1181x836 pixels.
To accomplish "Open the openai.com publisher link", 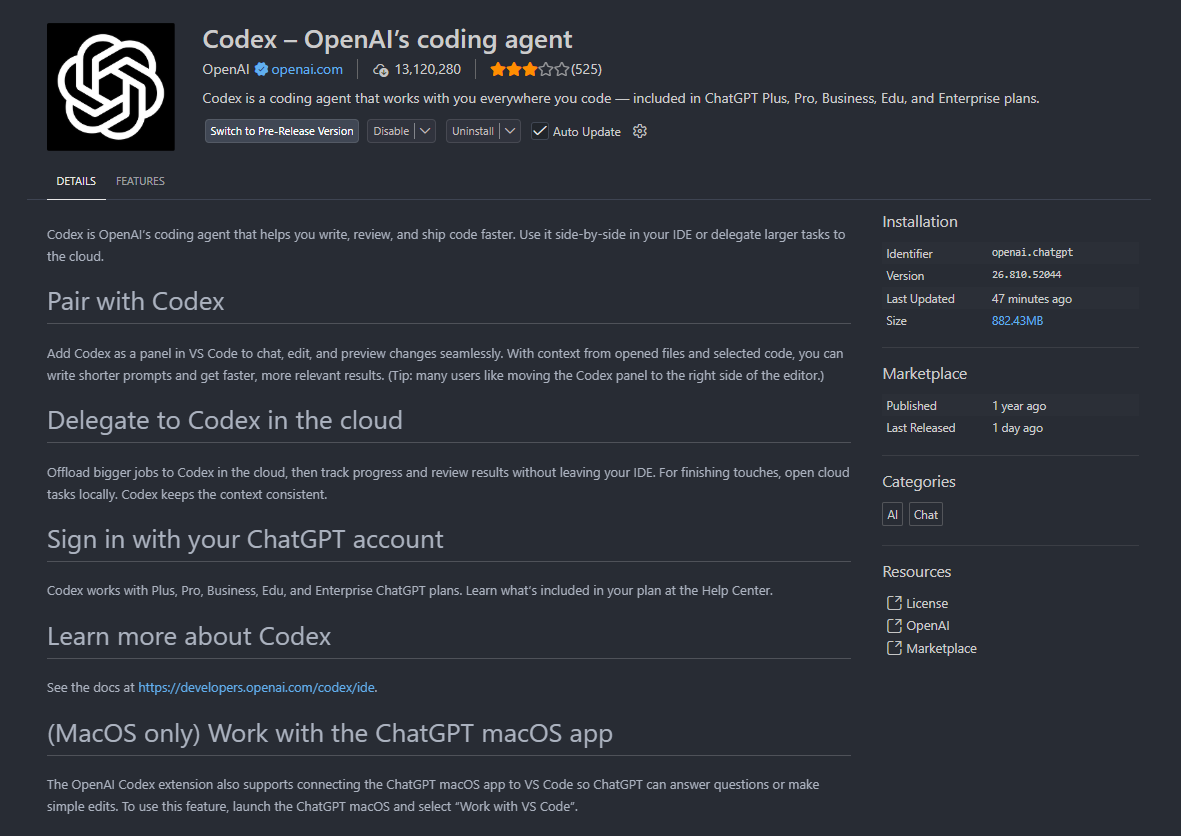I will (x=307, y=69).
